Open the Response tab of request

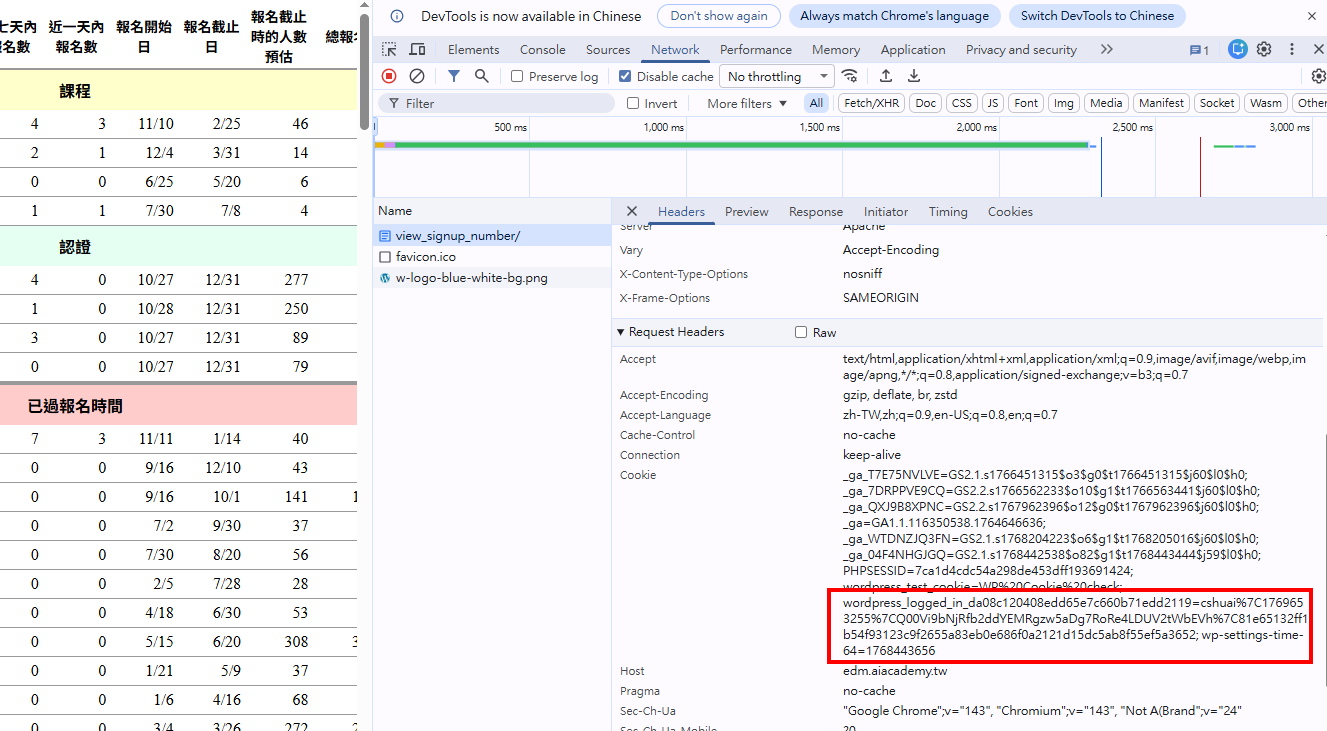(815, 211)
